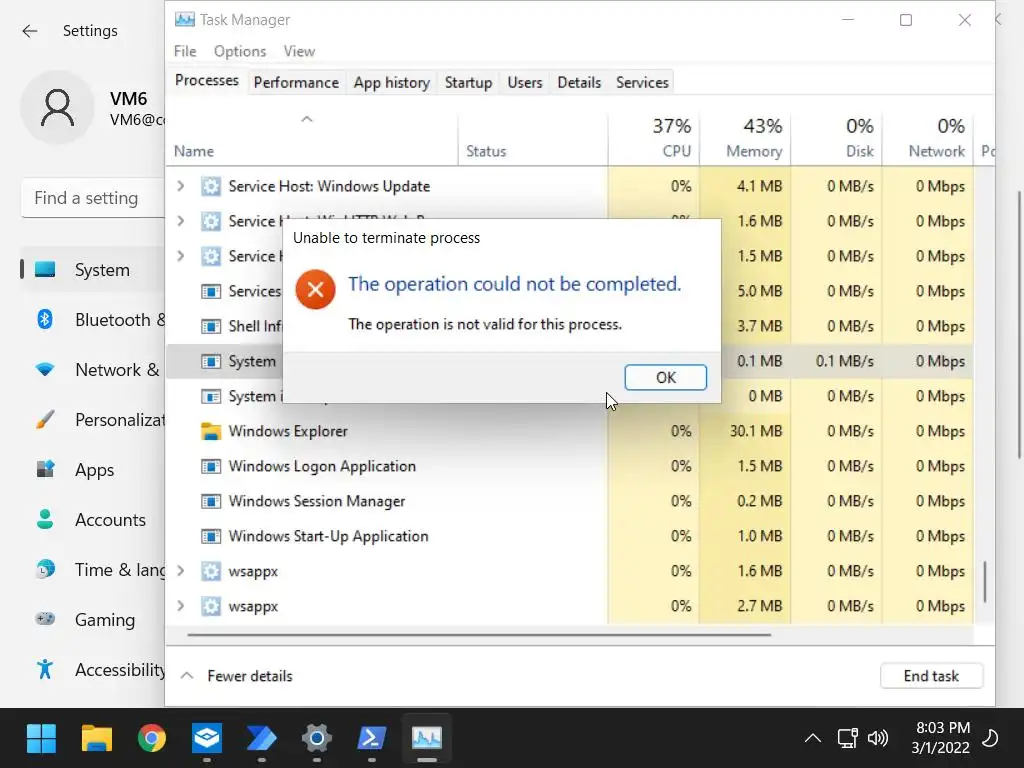The width and height of the screenshot is (1024, 768).
Task: Open the Windows Start menu
Action: (41, 739)
